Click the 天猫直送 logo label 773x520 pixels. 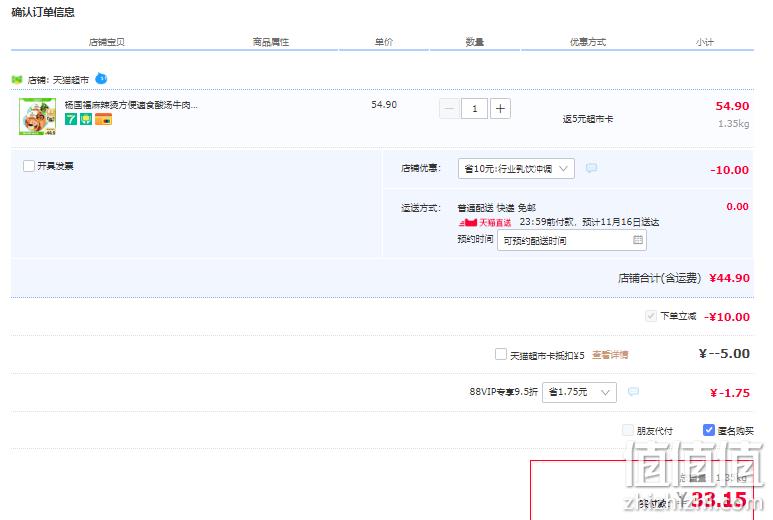(485, 223)
